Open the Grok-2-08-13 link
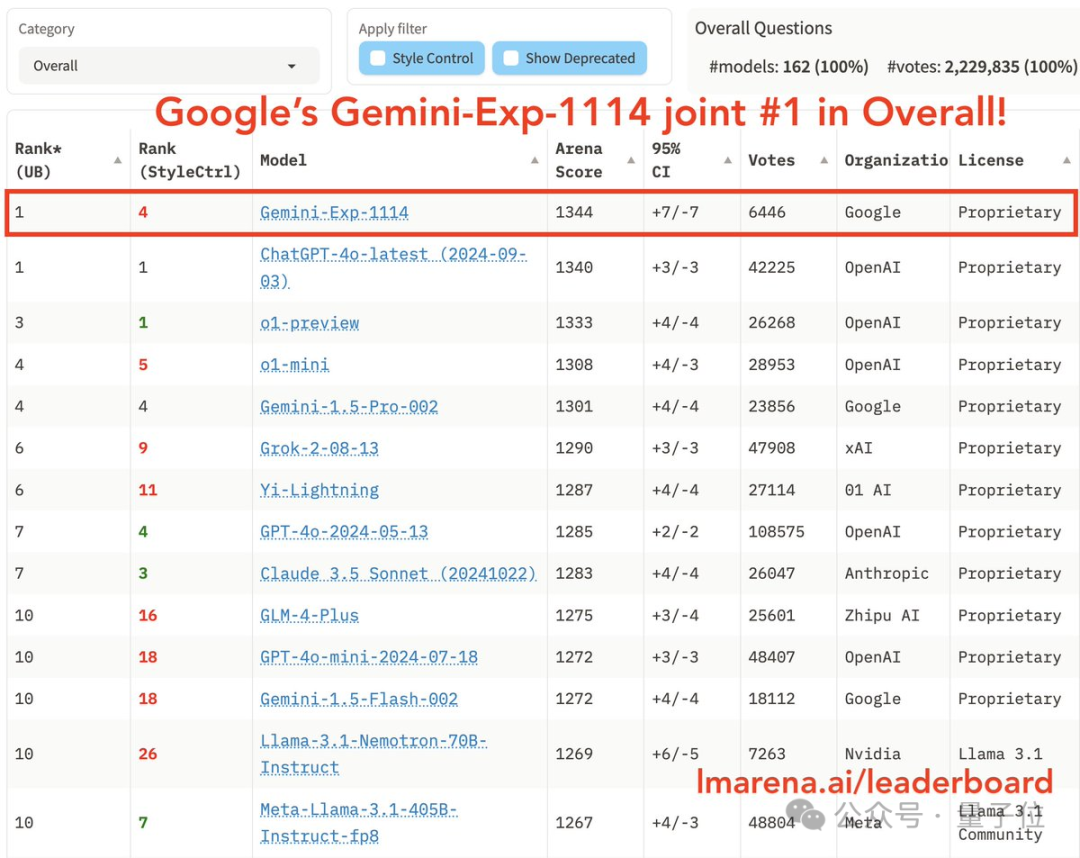This screenshot has width=1080, height=858. pos(319,448)
